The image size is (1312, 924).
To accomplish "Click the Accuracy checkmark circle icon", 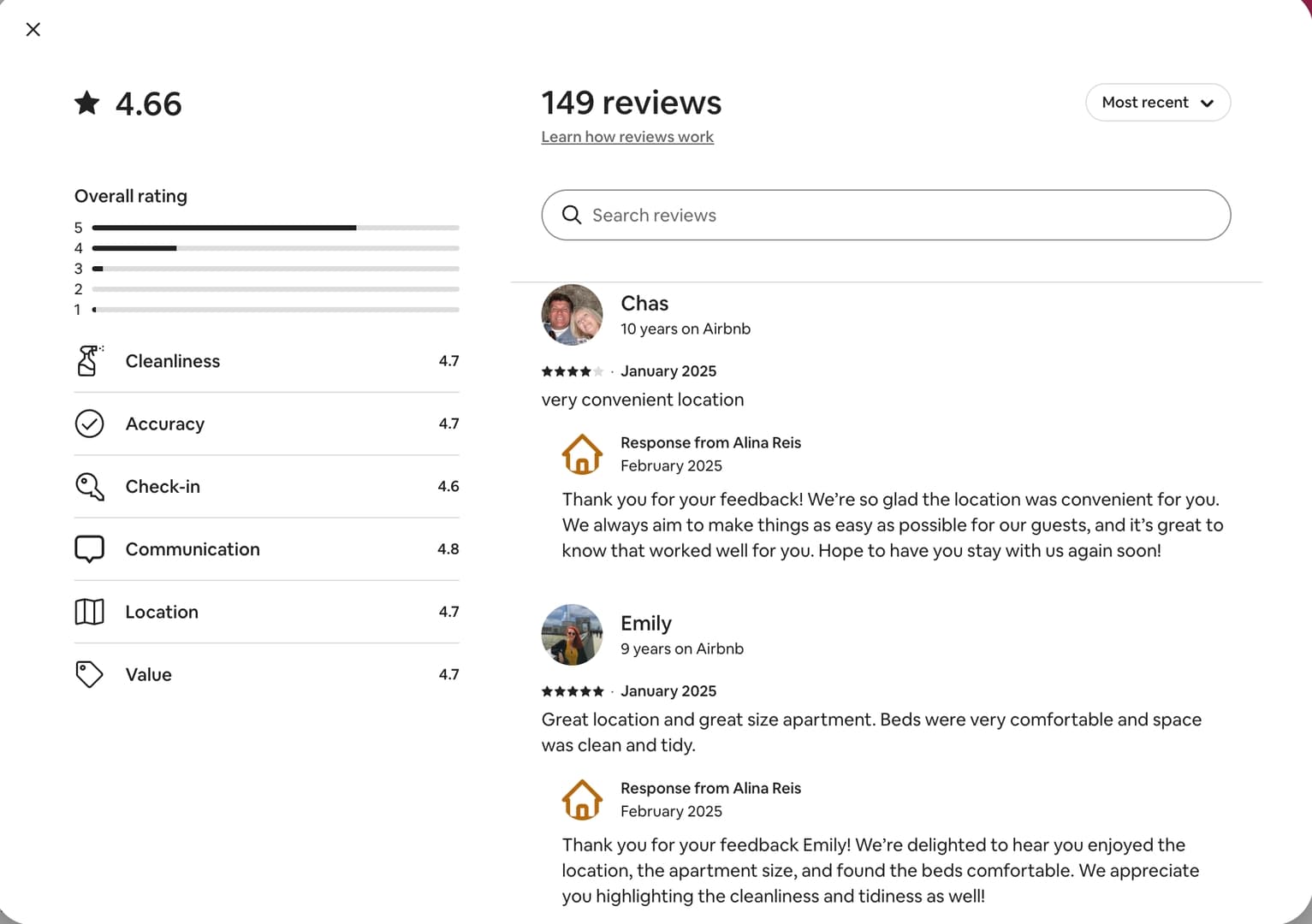I will coord(89,423).
